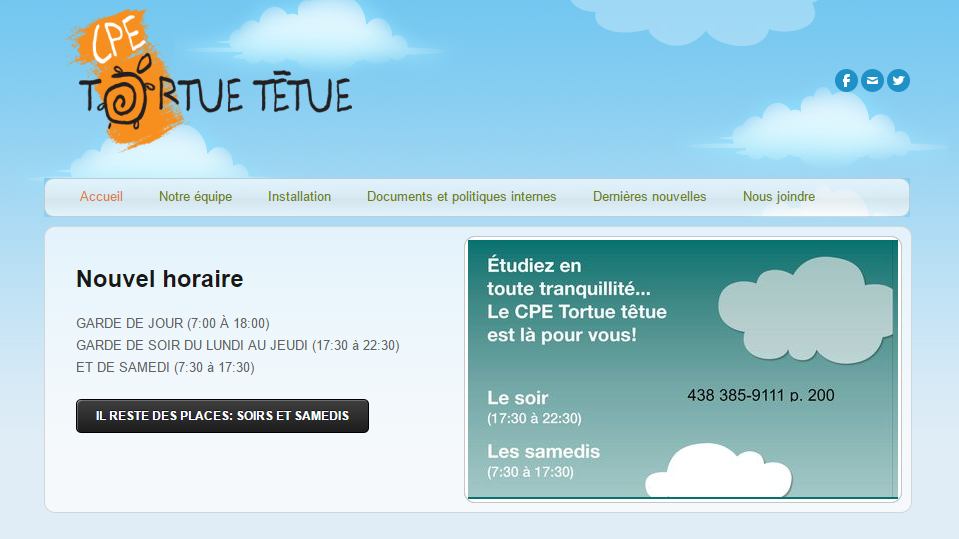Click 'Le soir' text in banner
This screenshot has width=959, height=539.
(x=517, y=398)
